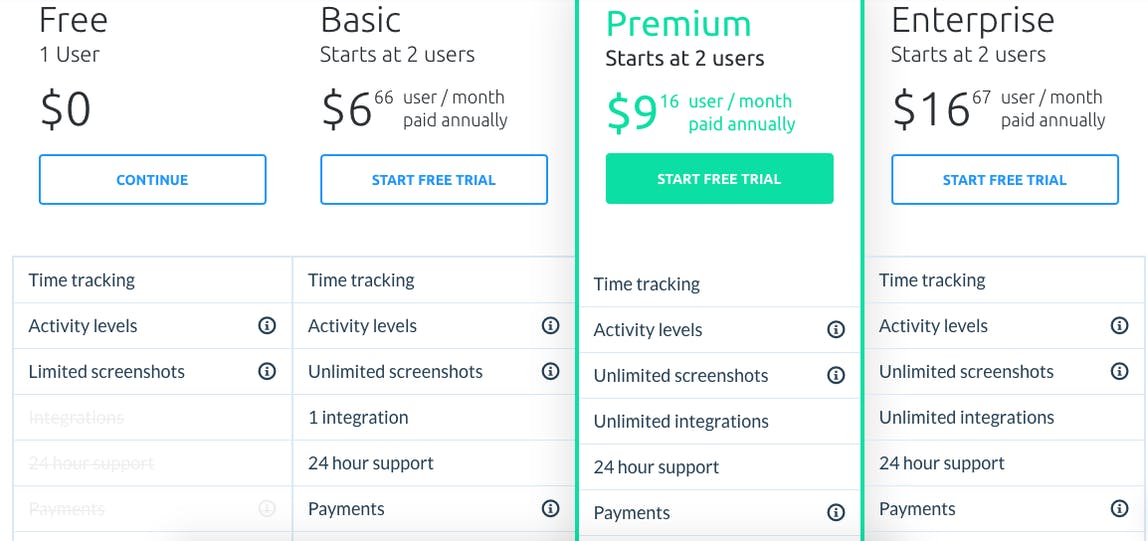Screen dimensions: 1148x541
Task: Start free trial for Enterprise plan
Action: pos(1004,180)
